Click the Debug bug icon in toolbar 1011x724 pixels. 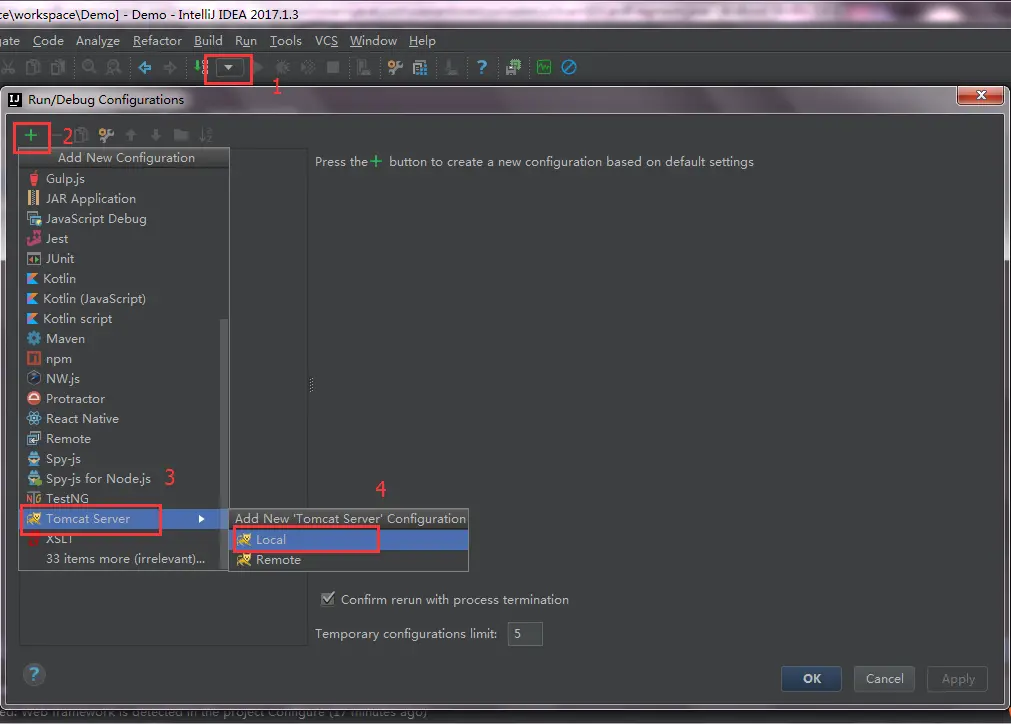tap(282, 67)
